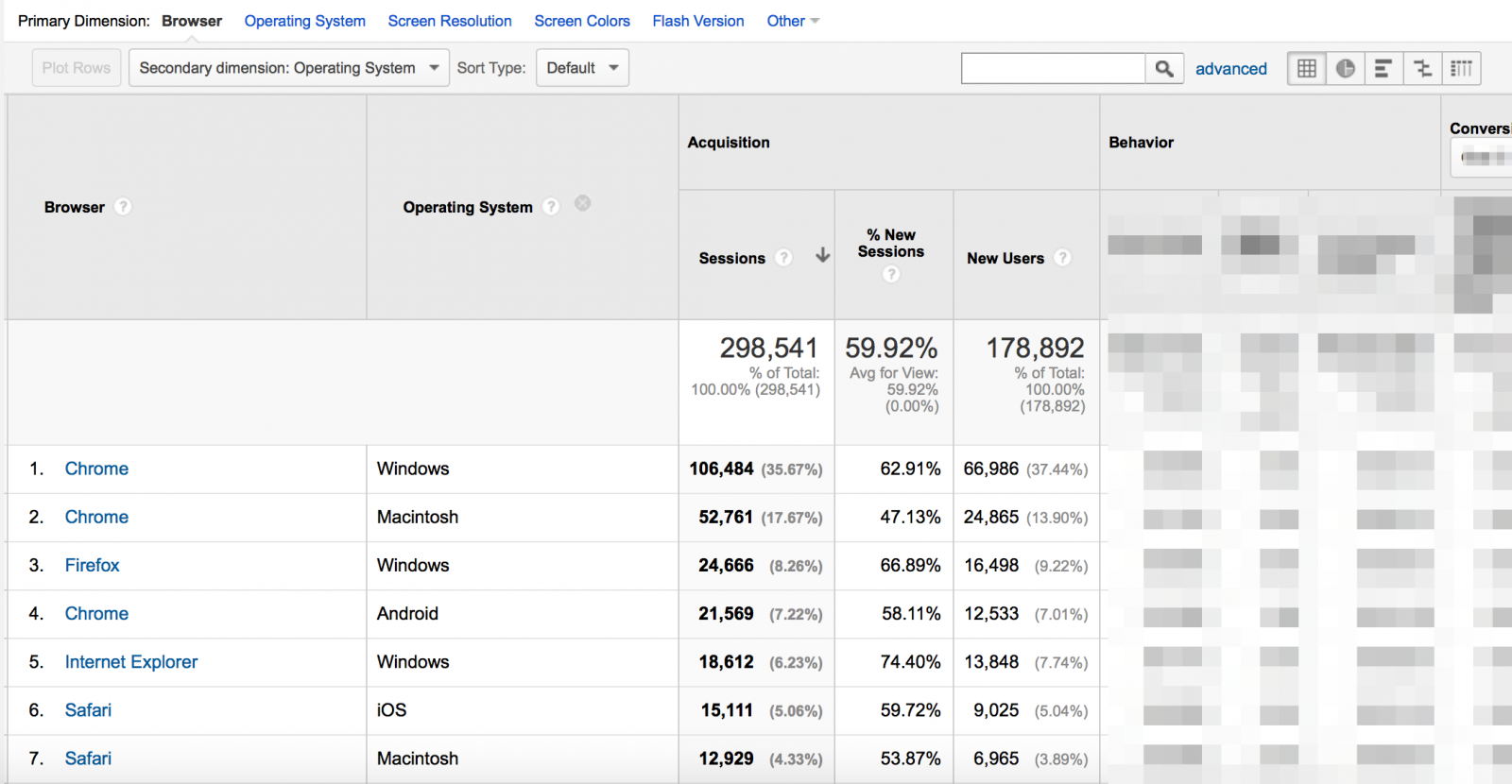Open the advanced filter link
Viewport: 1512px width, 784px height.
tap(1230, 69)
